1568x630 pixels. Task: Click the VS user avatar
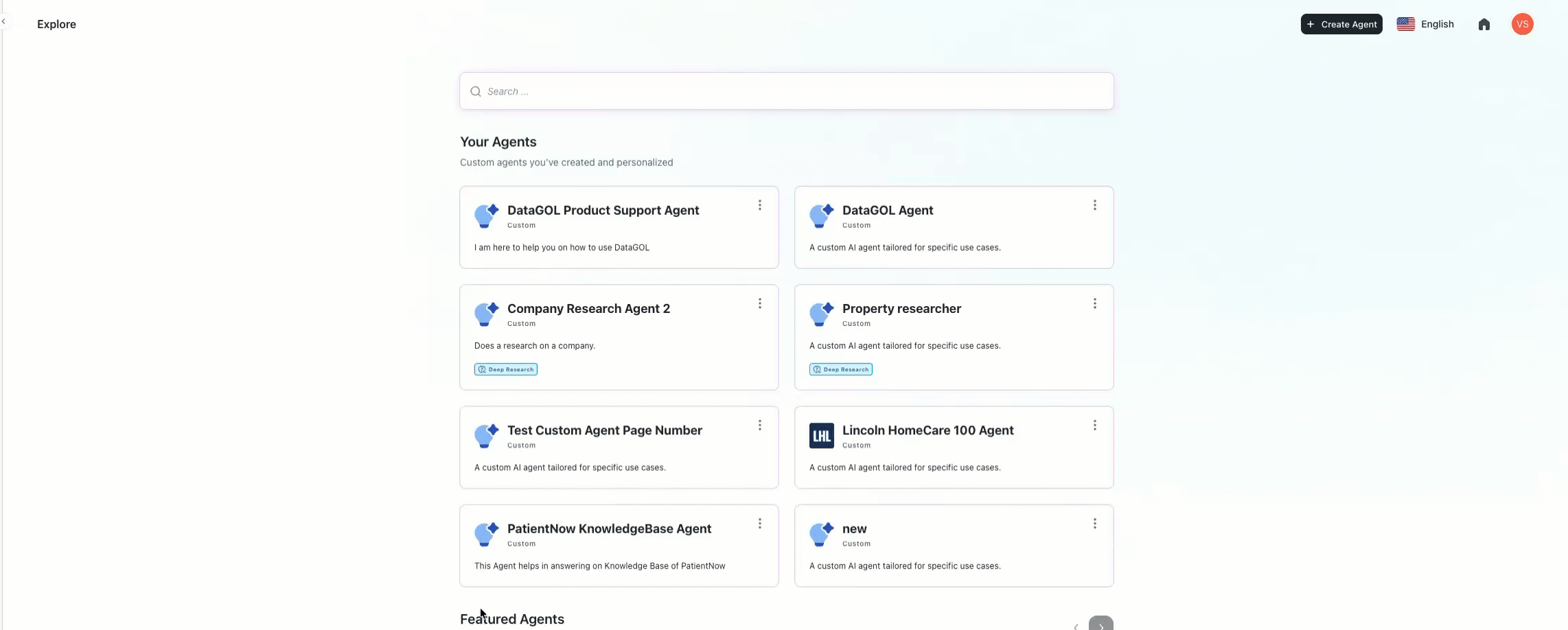1522,25
